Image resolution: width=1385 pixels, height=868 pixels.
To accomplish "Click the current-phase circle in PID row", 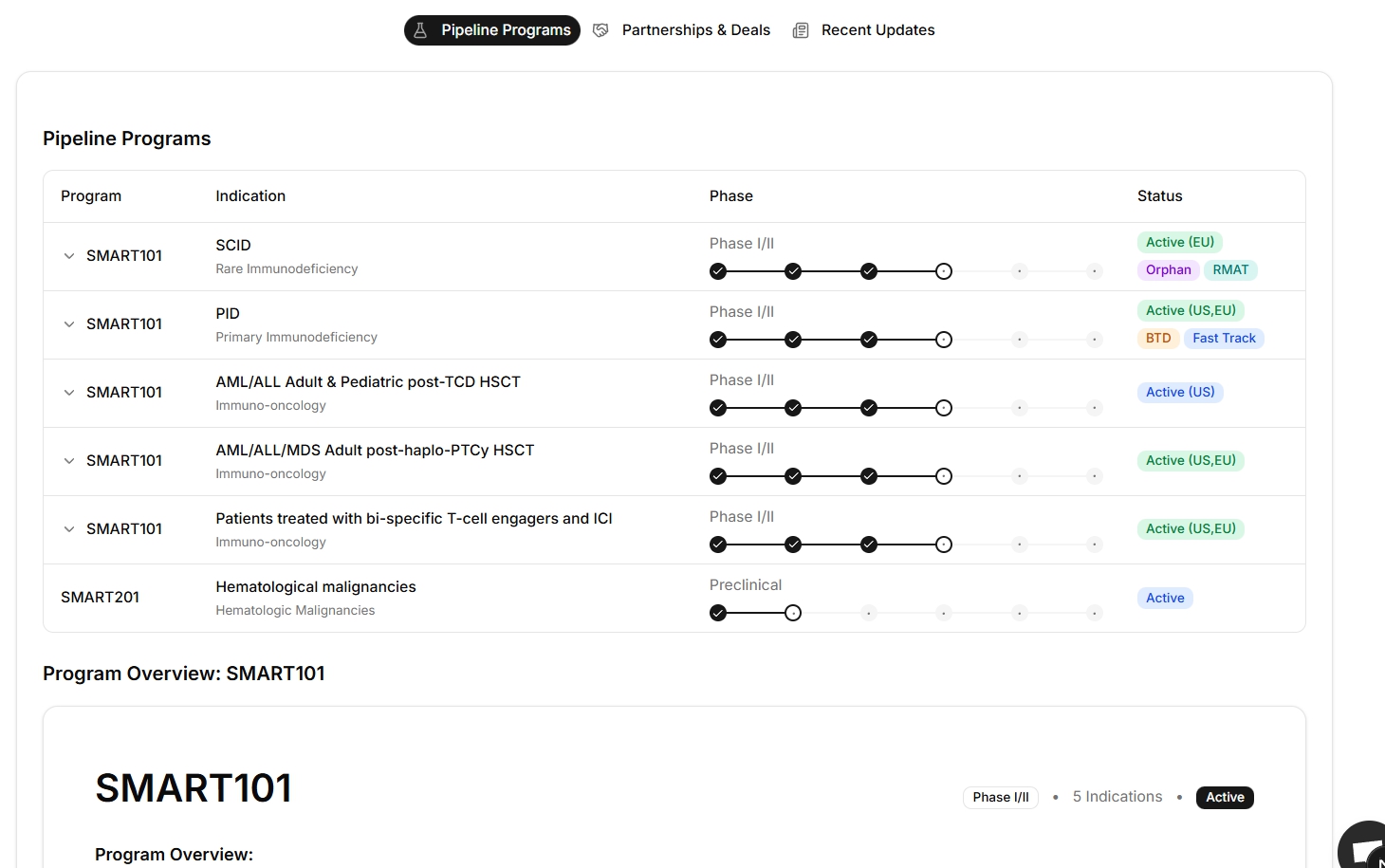I will 944,340.
